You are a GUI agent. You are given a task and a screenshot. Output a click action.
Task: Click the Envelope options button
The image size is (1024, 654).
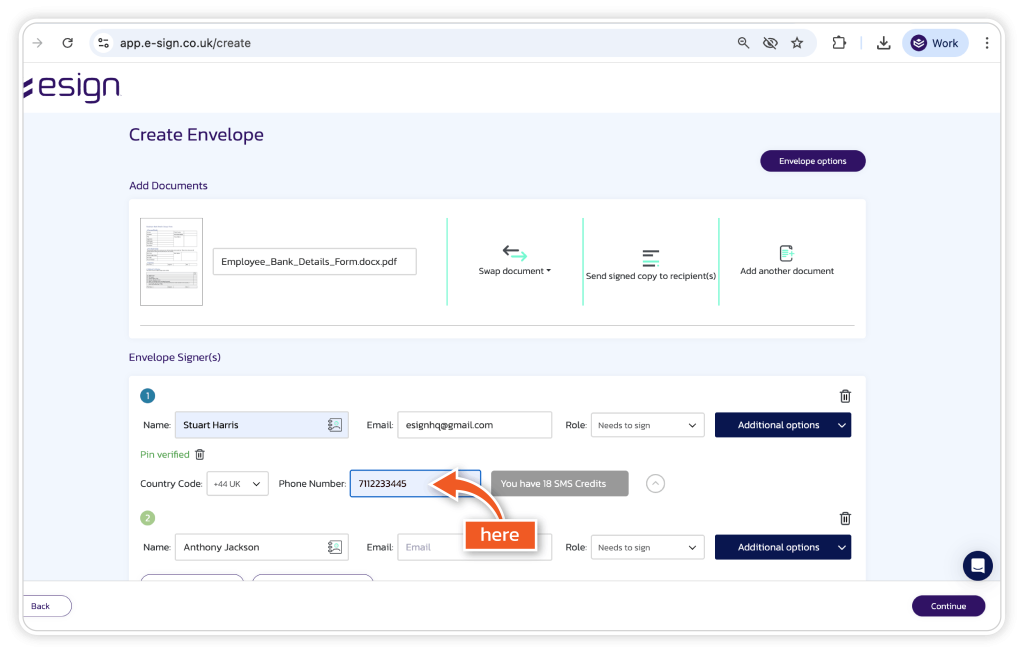coord(812,161)
